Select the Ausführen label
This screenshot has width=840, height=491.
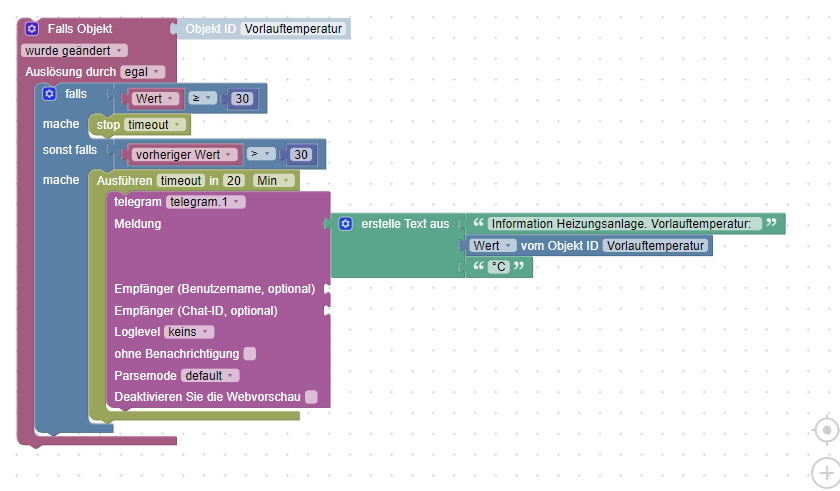pyautogui.click(x=124, y=180)
